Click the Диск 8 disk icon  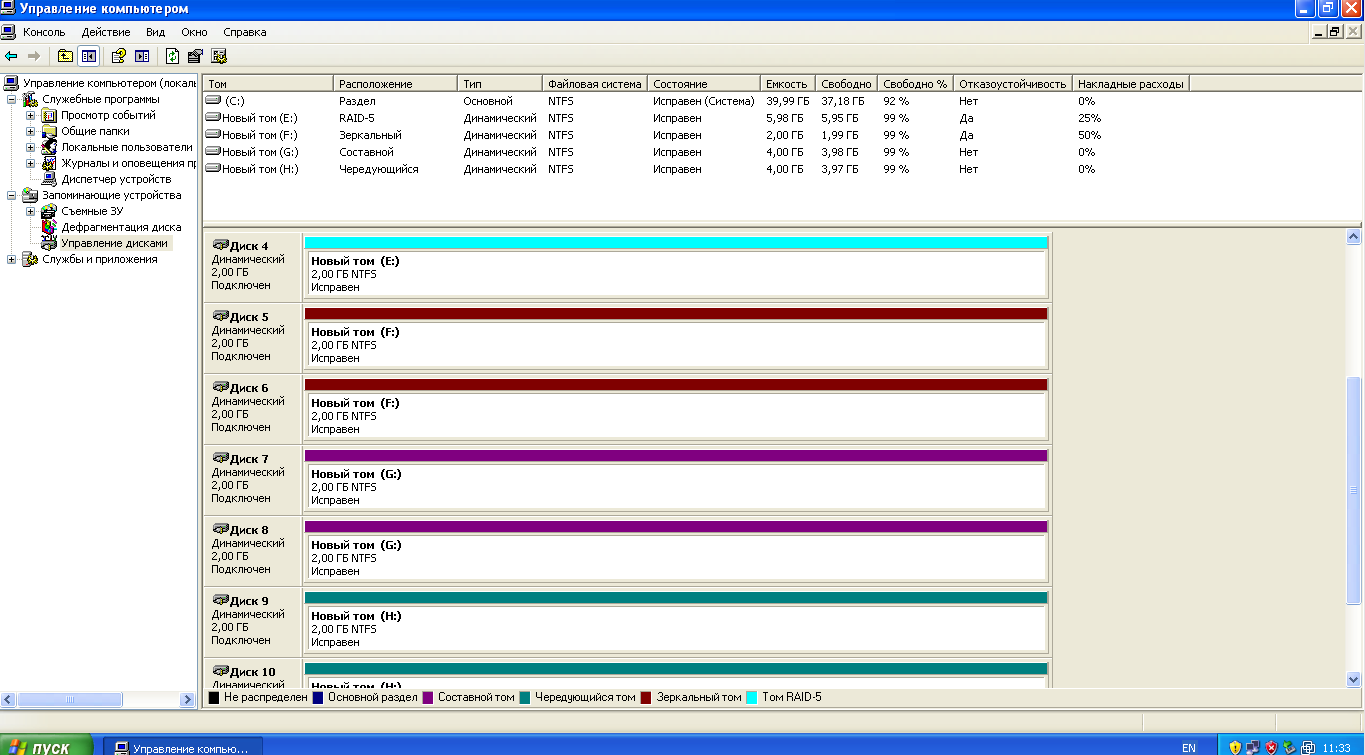221,529
